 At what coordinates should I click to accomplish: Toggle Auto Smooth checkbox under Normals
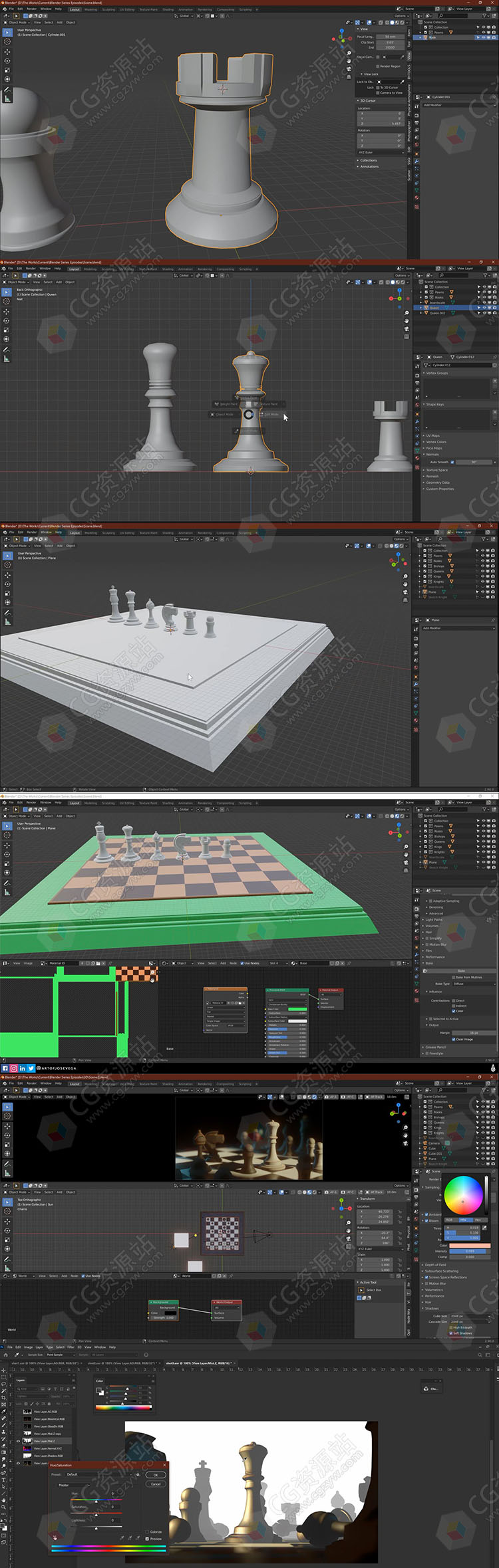point(452,462)
